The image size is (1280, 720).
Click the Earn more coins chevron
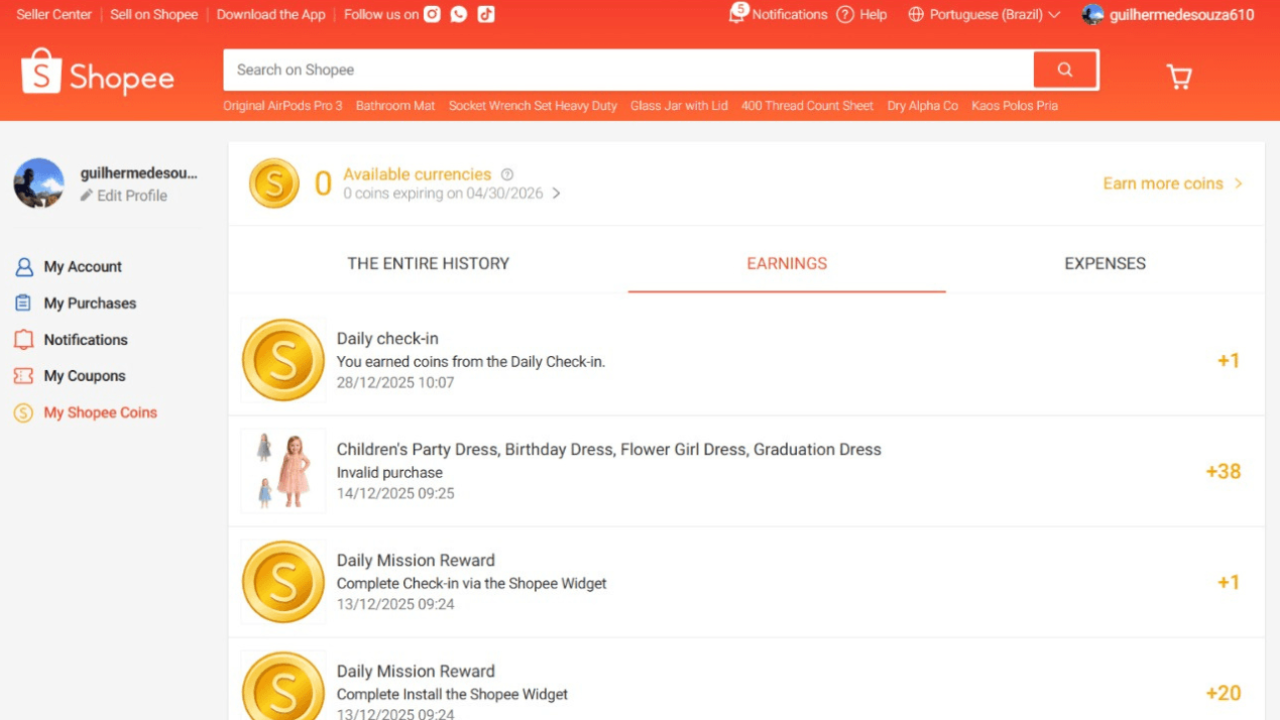[x=1238, y=183]
